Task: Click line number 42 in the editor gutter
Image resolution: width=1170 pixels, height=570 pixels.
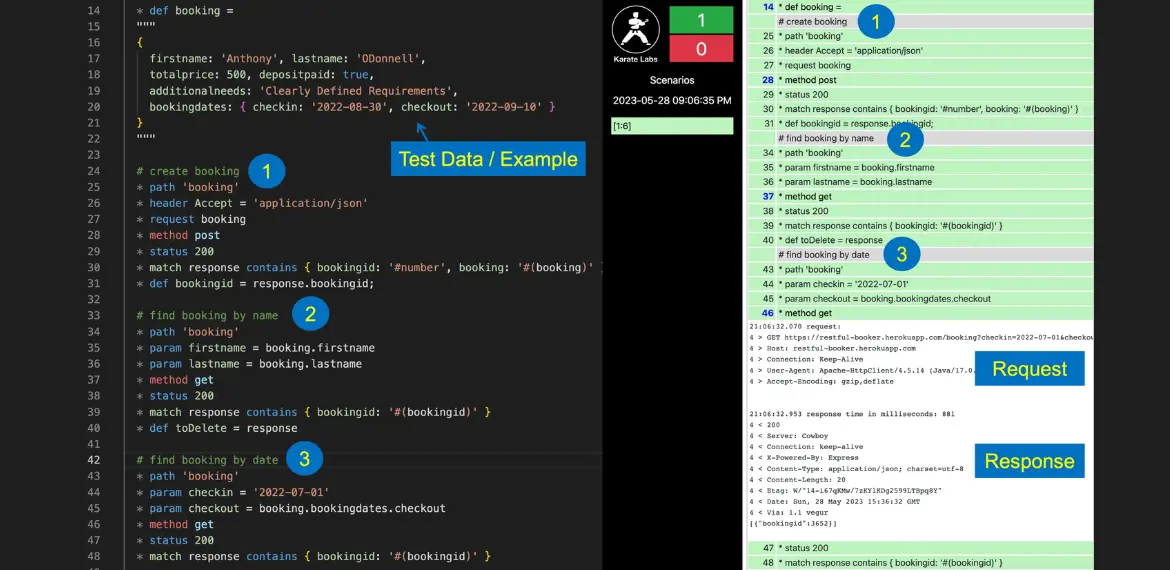Action: pos(94,460)
